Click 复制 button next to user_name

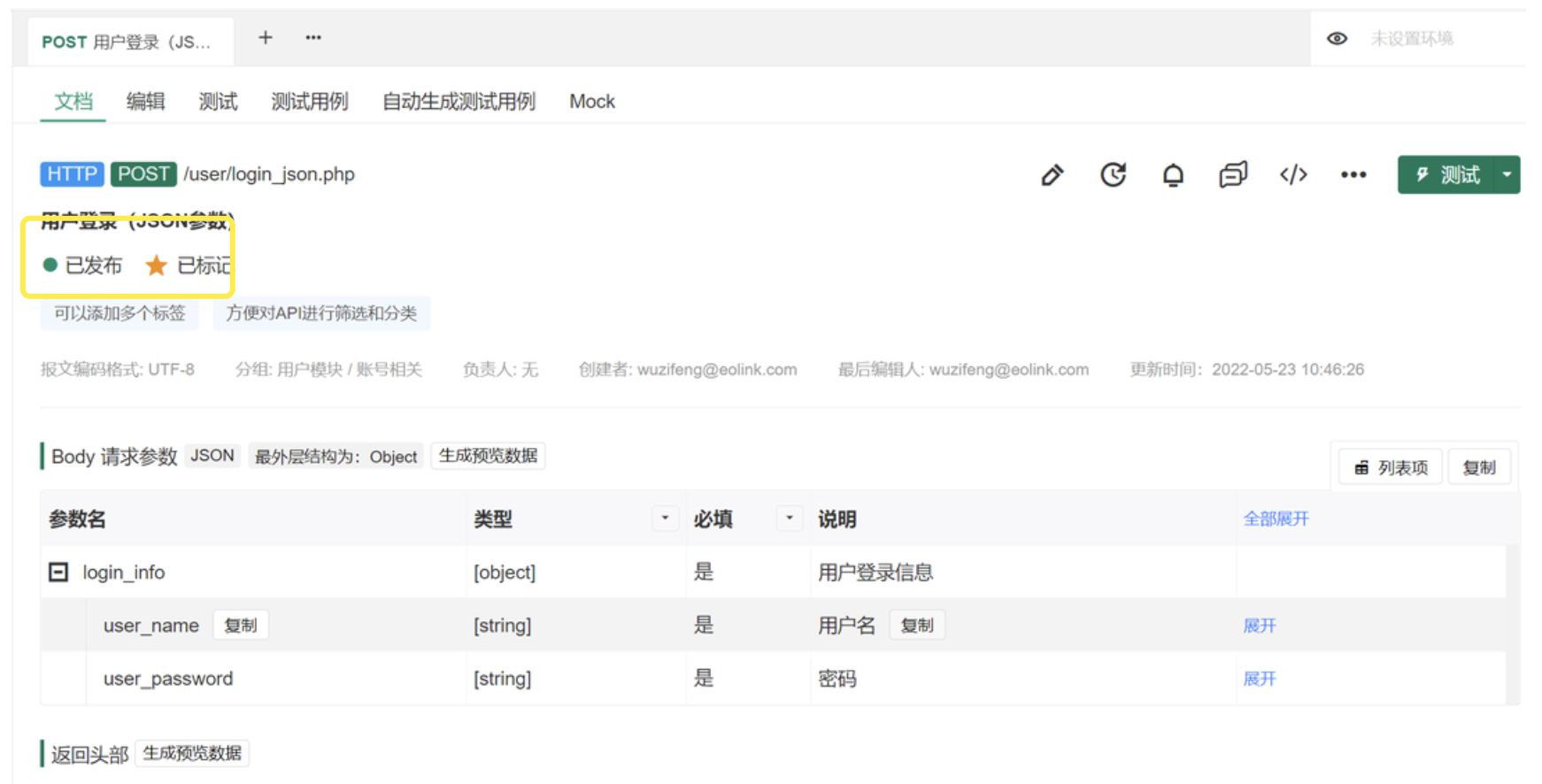(240, 626)
